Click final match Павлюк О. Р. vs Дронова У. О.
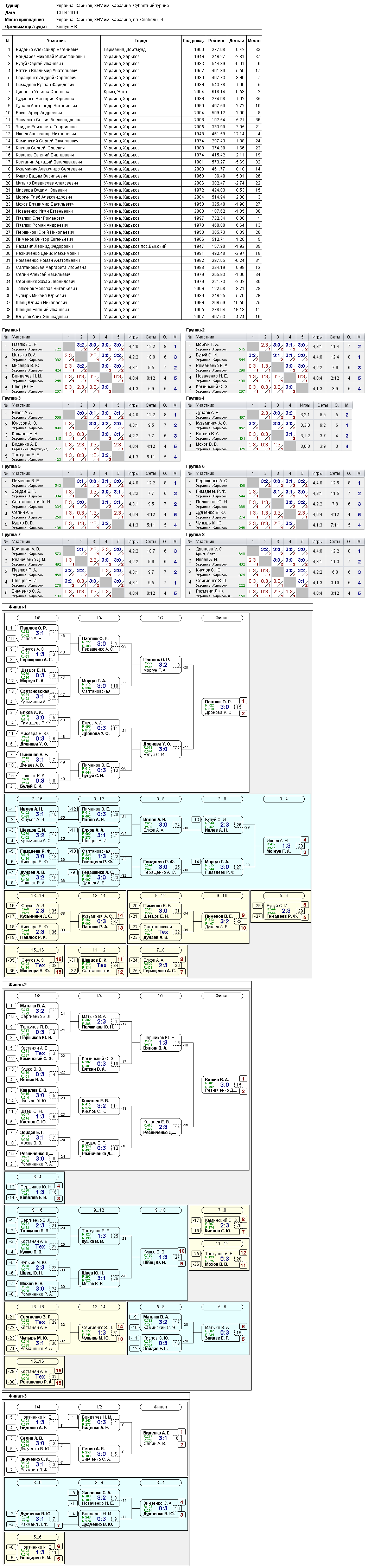This screenshot has width=368, height=1568. (x=222, y=707)
